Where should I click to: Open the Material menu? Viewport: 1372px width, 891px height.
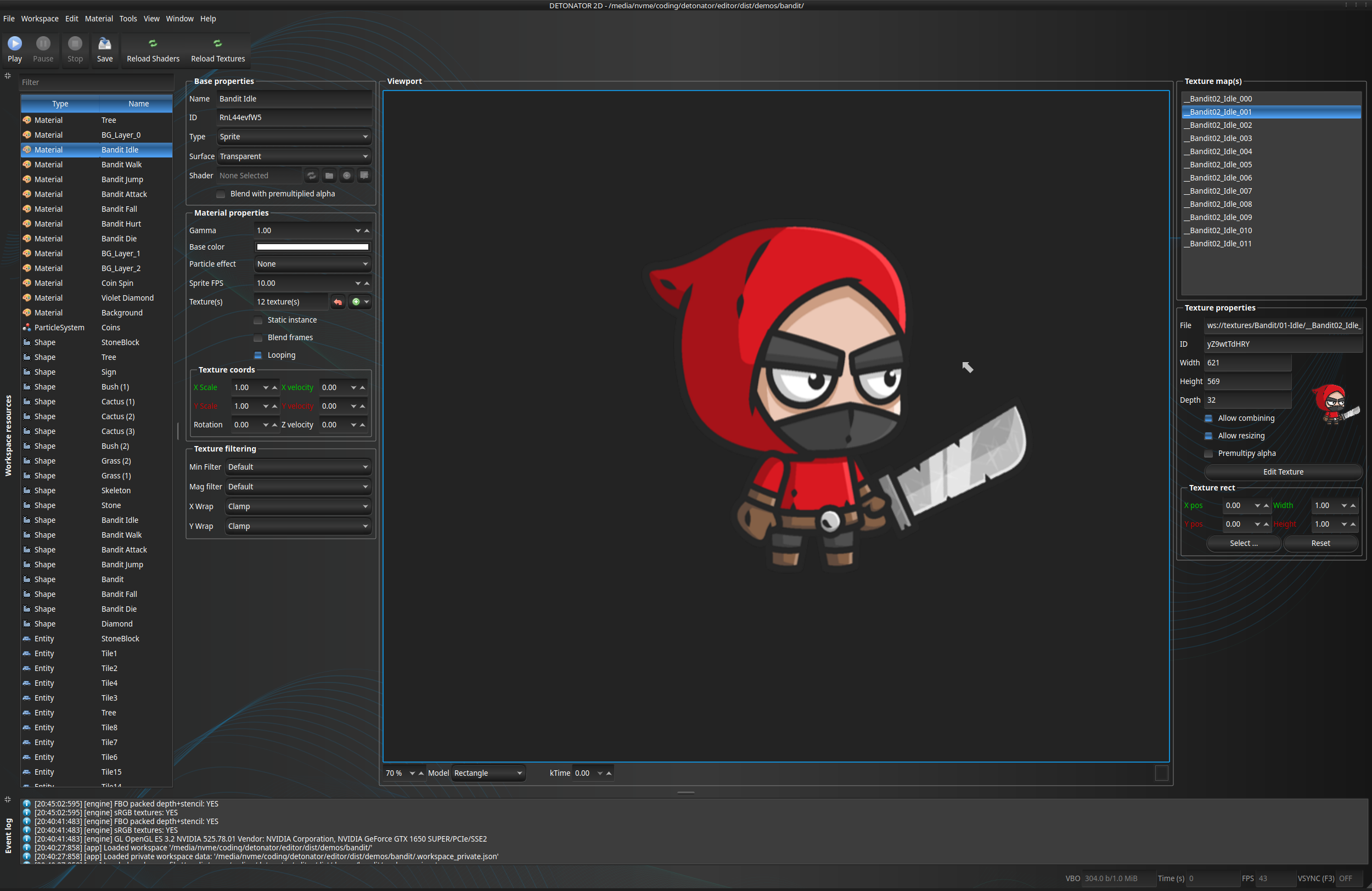coord(99,19)
